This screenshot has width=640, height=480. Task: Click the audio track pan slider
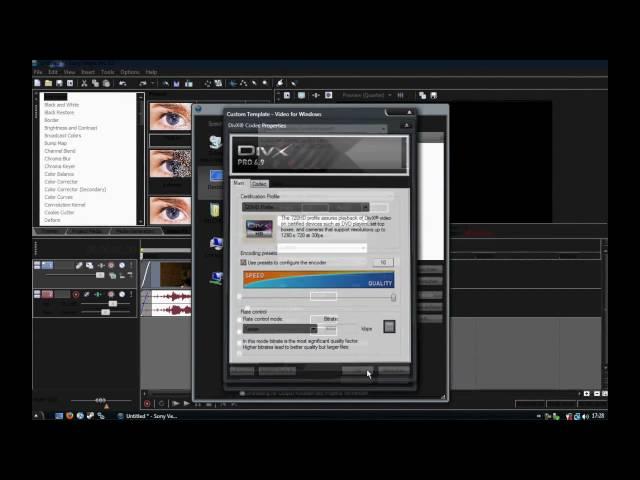(x=106, y=312)
